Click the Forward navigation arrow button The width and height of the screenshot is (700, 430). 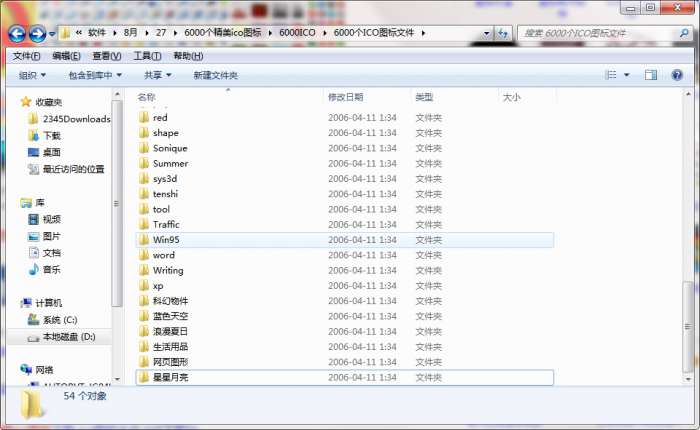[x=37, y=34]
